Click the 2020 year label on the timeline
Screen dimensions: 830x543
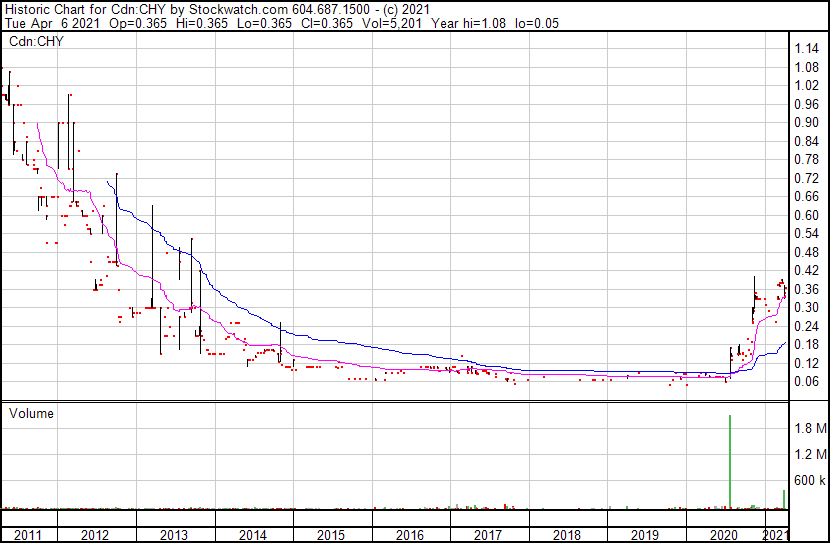coord(724,535)
